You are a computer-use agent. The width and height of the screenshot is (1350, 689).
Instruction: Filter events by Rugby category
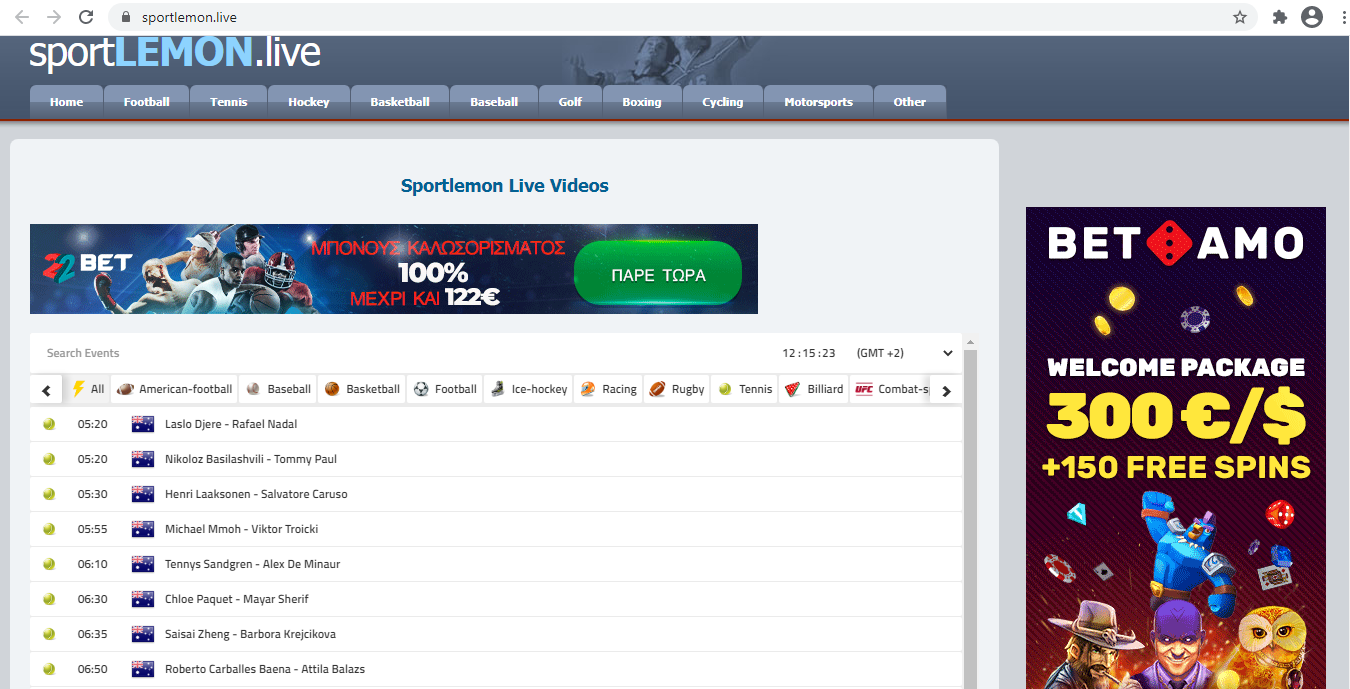[x=677, y=389]
